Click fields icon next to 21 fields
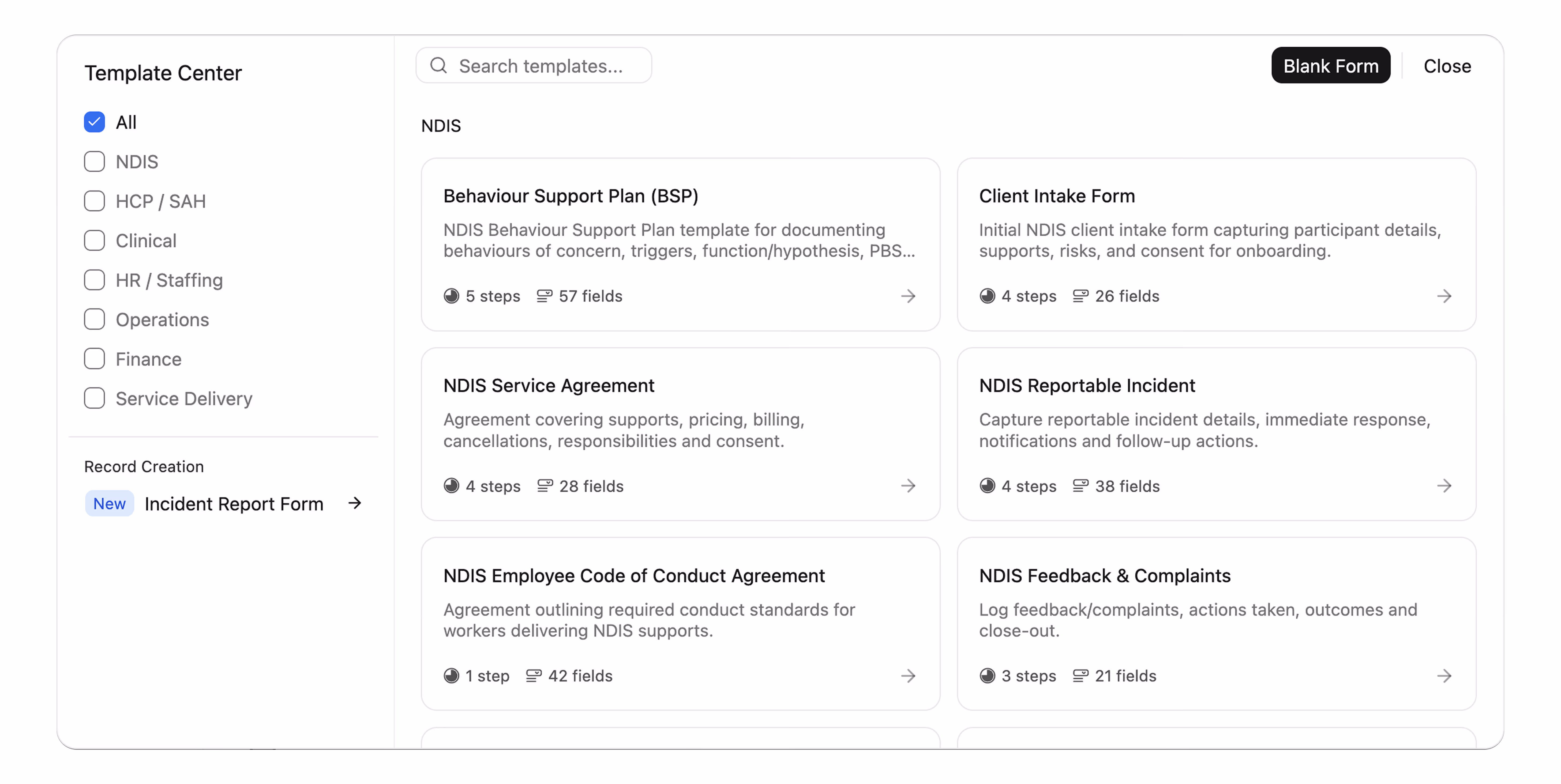Screen dimensions: 1561x784 1080,676
